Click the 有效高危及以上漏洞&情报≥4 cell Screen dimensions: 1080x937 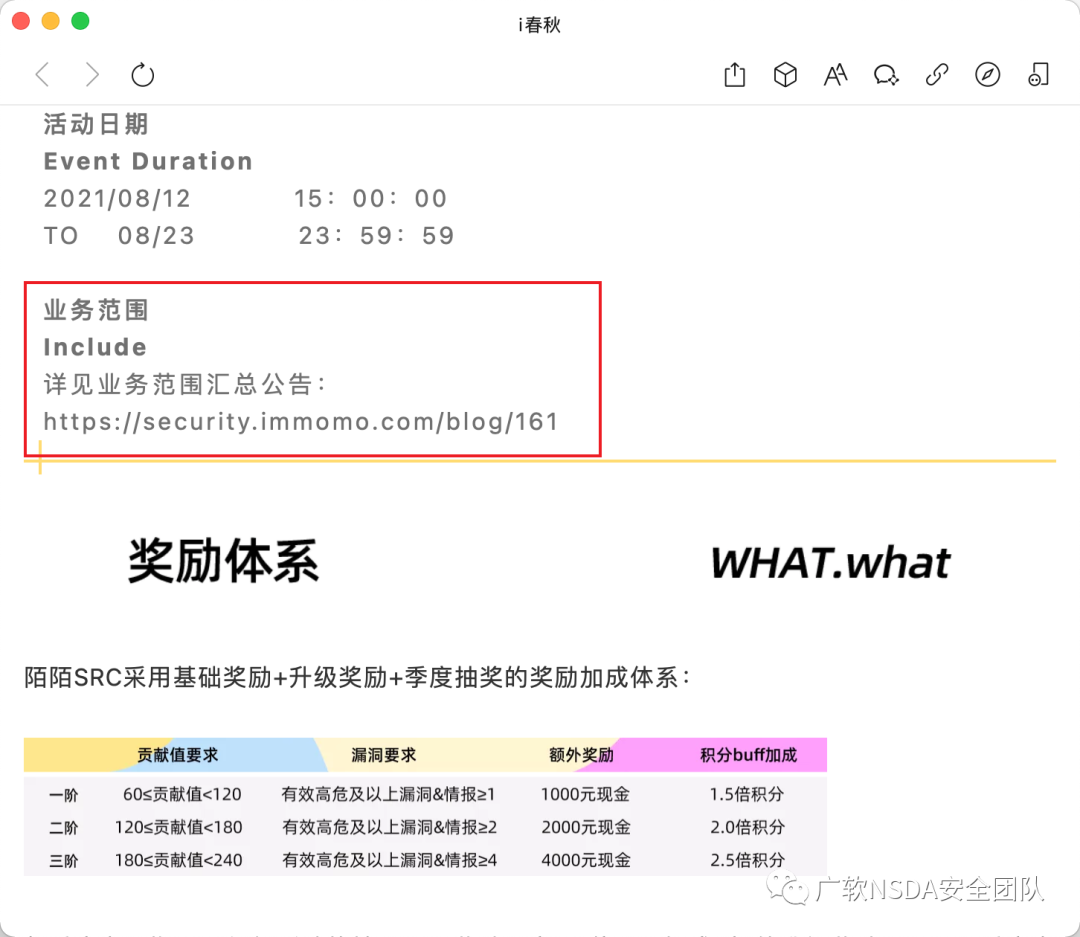coord(390,860)
